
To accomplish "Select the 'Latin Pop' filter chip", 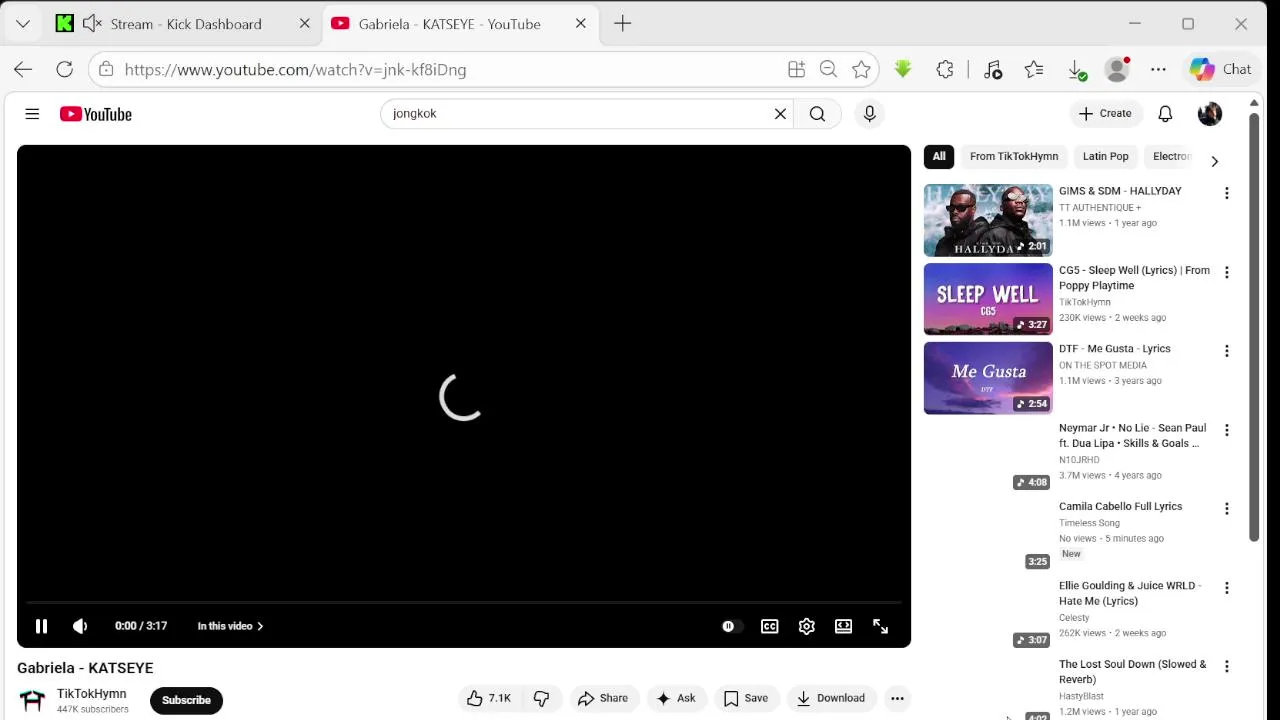I will click(x=1105, y=156).
